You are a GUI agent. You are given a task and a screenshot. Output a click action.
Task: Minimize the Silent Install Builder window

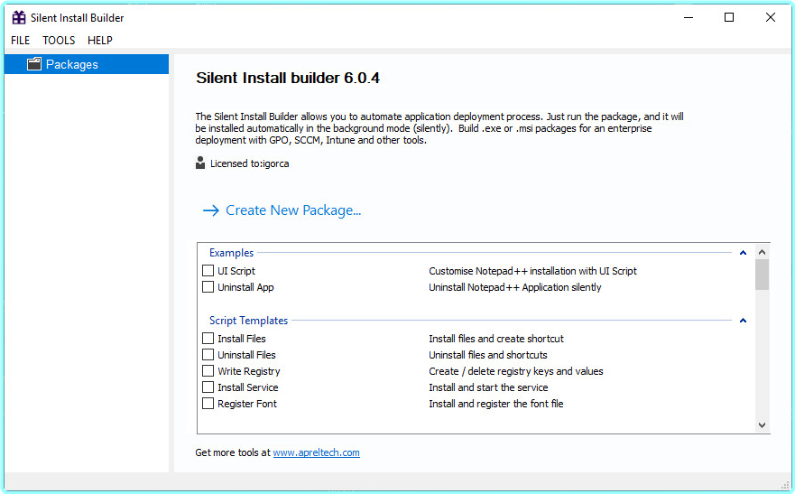[688, 17]
